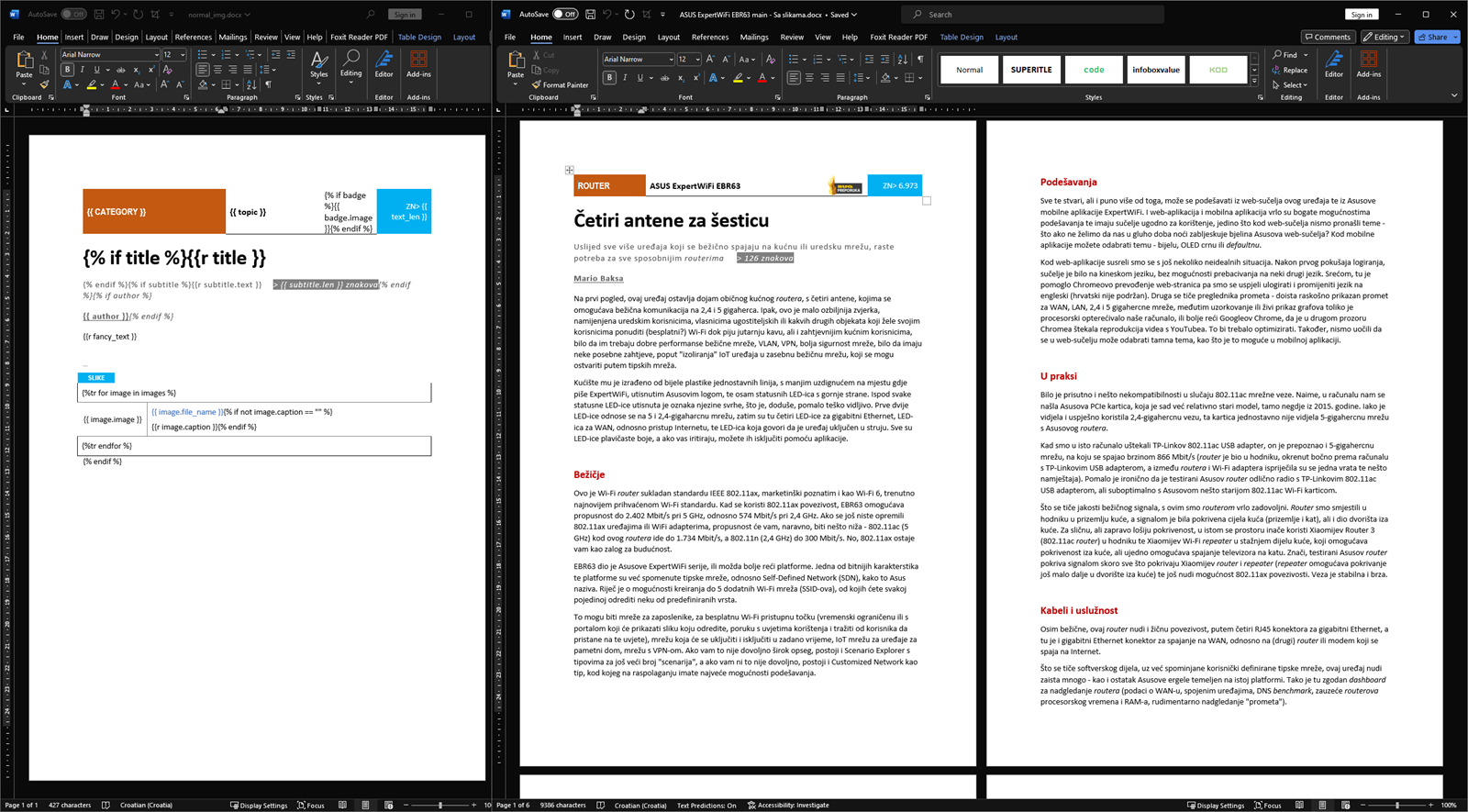Toggle paragraph marks in ASUS ExpertWiFi window

pyautogui.click(x=920, y=59)
